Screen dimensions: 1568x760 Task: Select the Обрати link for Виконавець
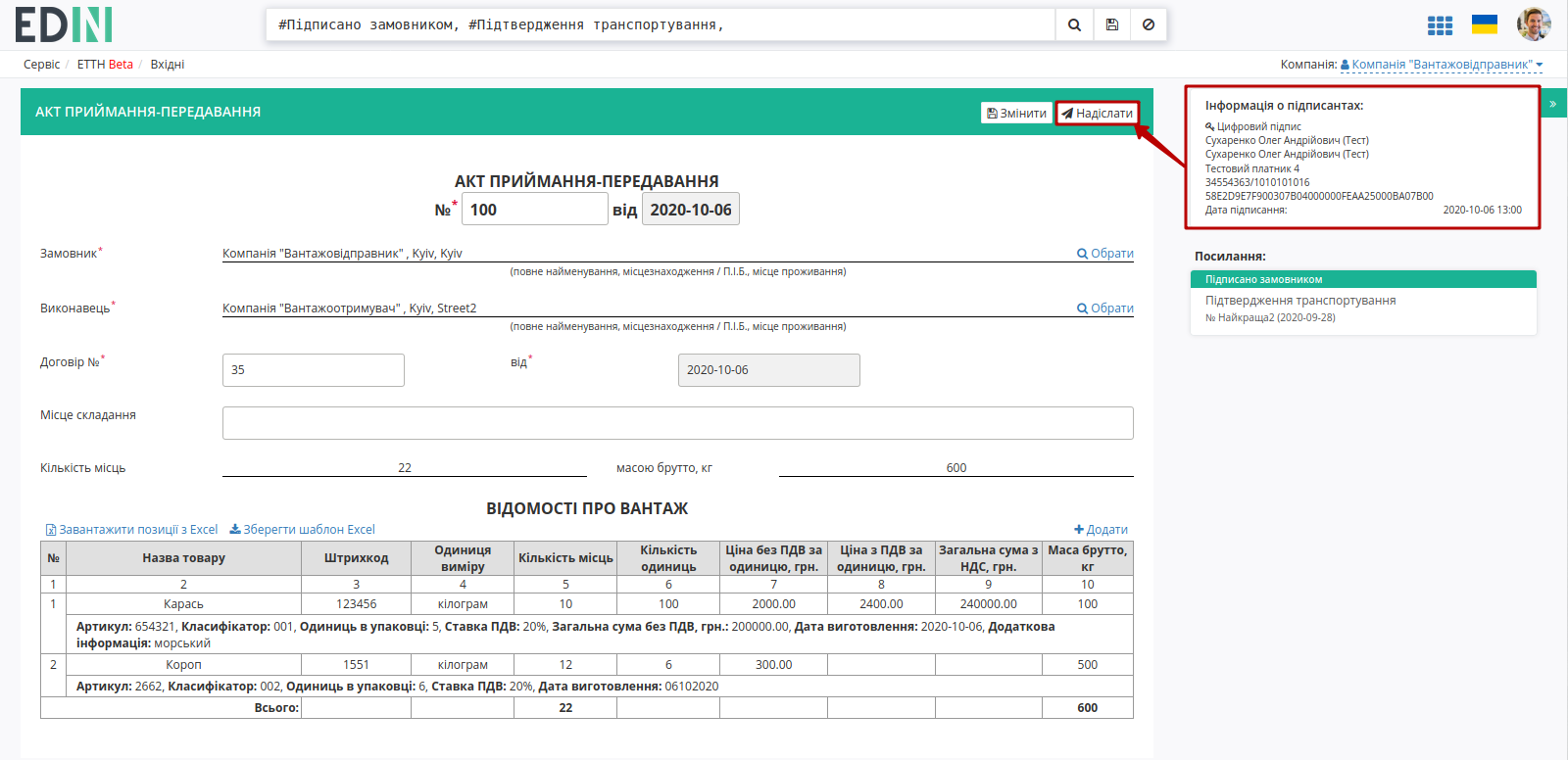click(x=1105, y=308)
